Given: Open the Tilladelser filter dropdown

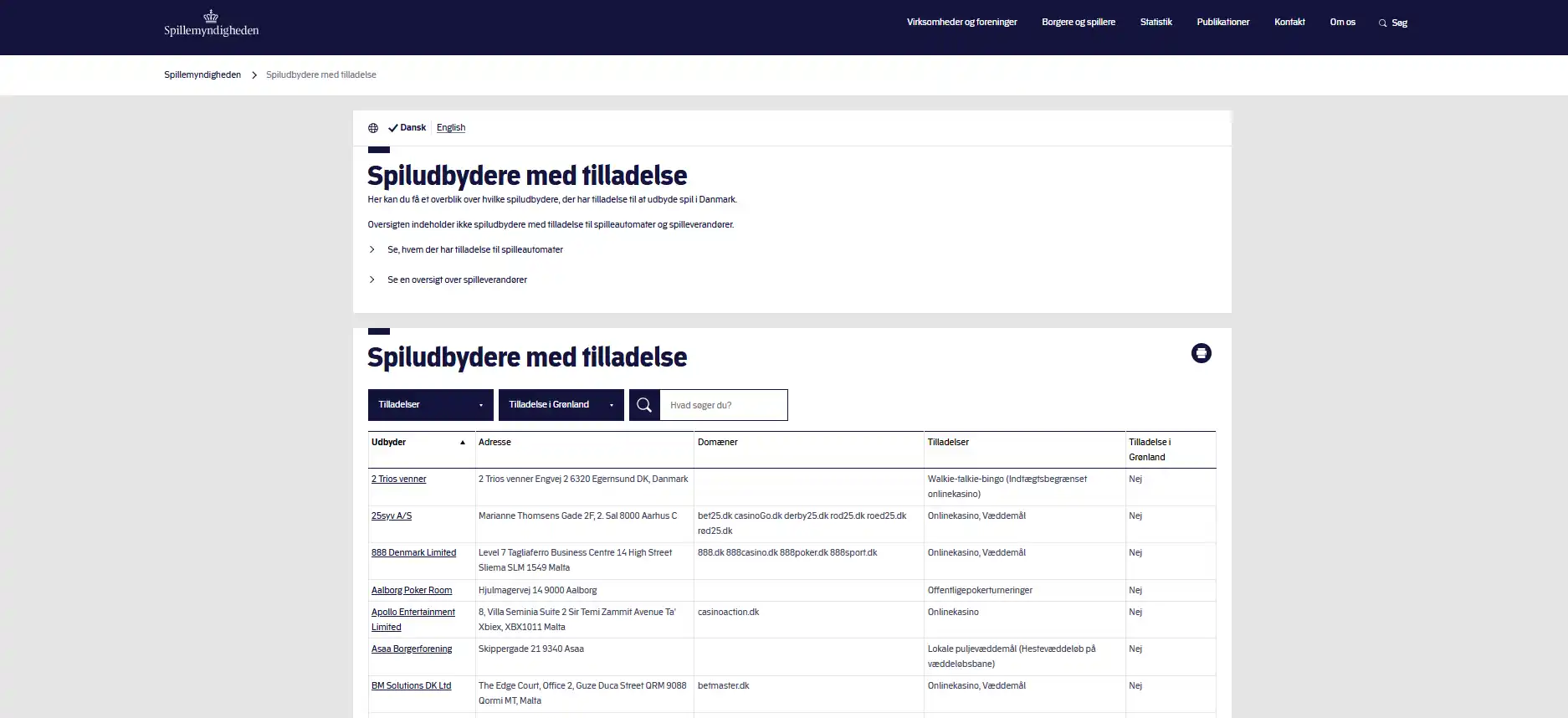Looking at the screenshot, I should (x=431, y=405).
